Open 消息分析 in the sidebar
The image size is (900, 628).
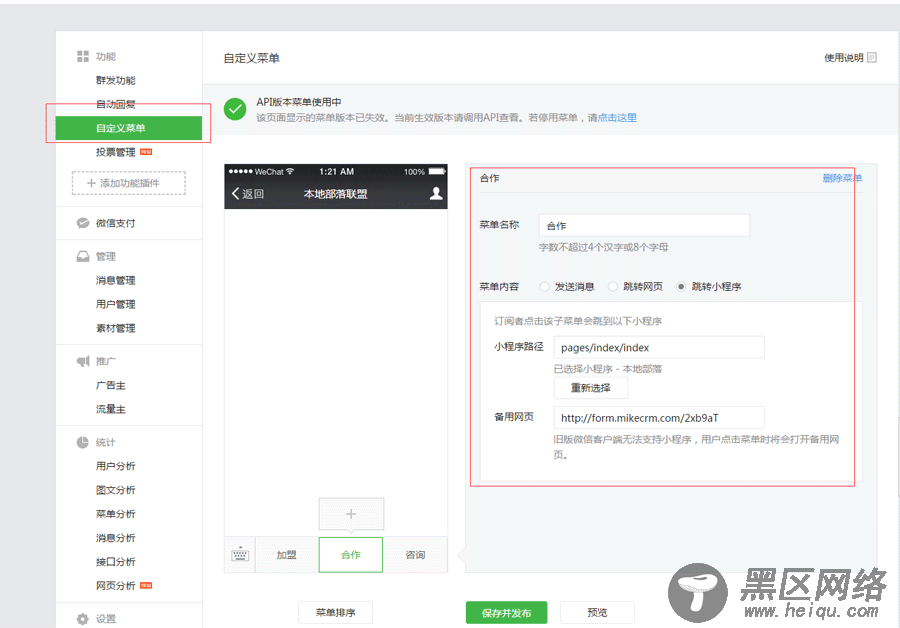point(115,538)
